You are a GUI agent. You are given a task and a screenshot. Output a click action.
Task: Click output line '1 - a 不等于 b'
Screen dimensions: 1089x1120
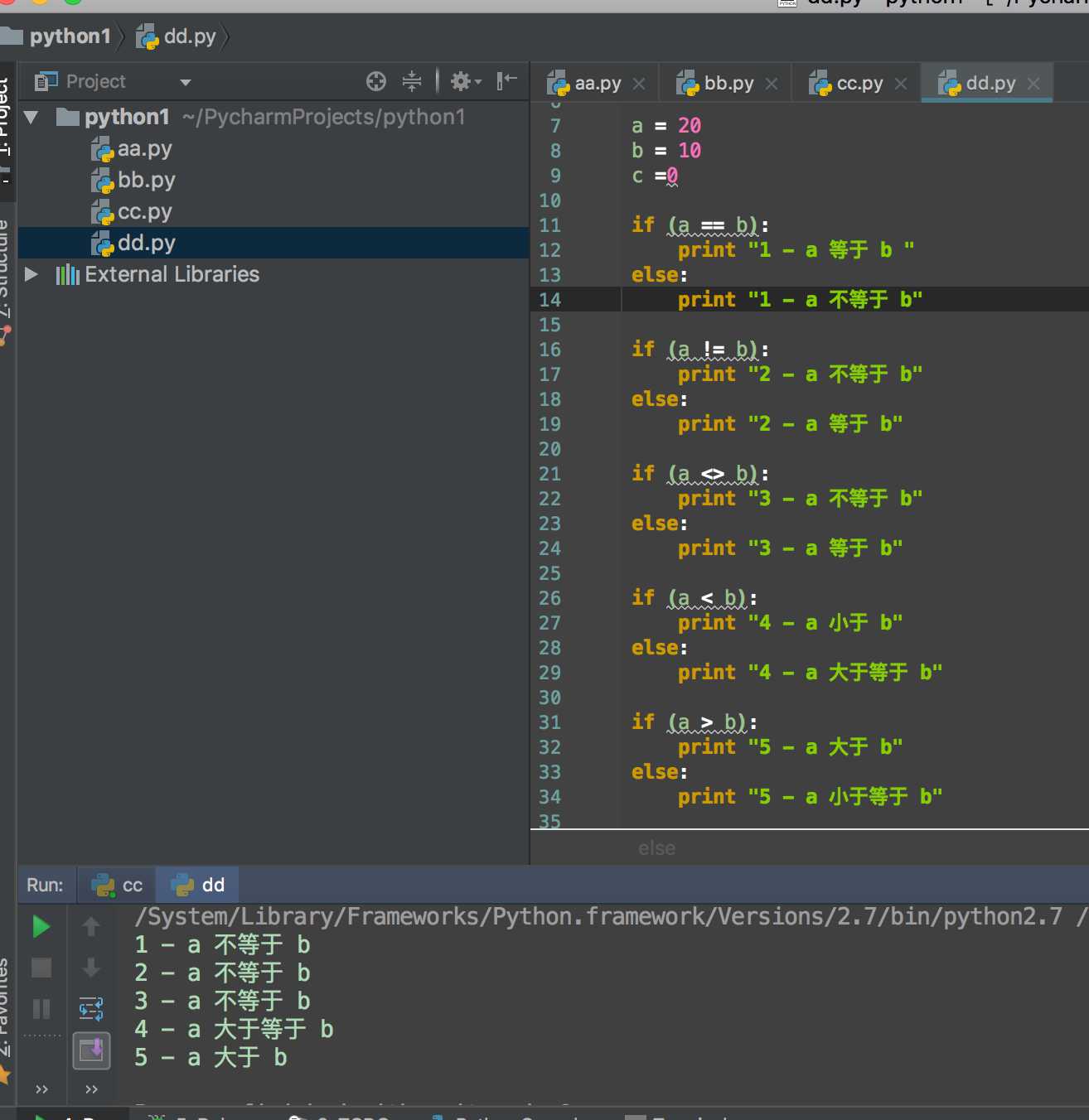click(x=223, y=945)
